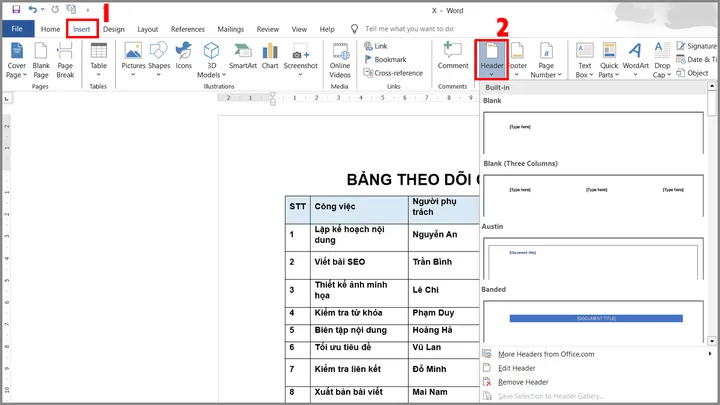720x405 pixels.
Task: Click the Icons button in ribbon
Action: tap(184, 56)
